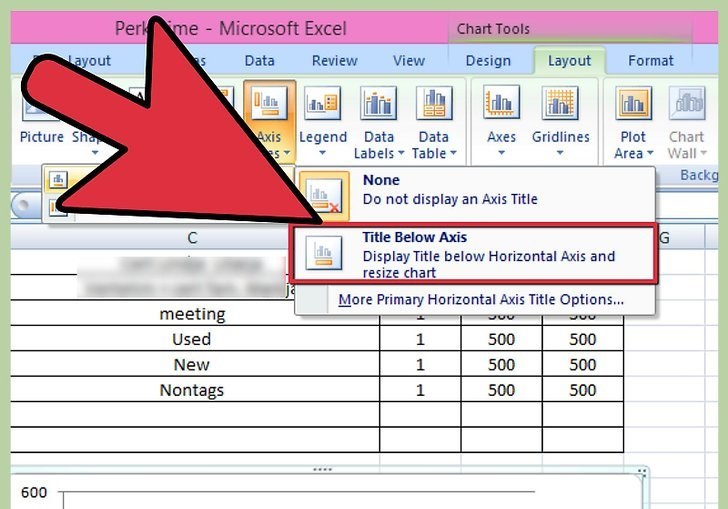The height and width of the screenshot is (509, 728).
Task: Select column C header
Action: pyautogui.click(x=192, y=238)
